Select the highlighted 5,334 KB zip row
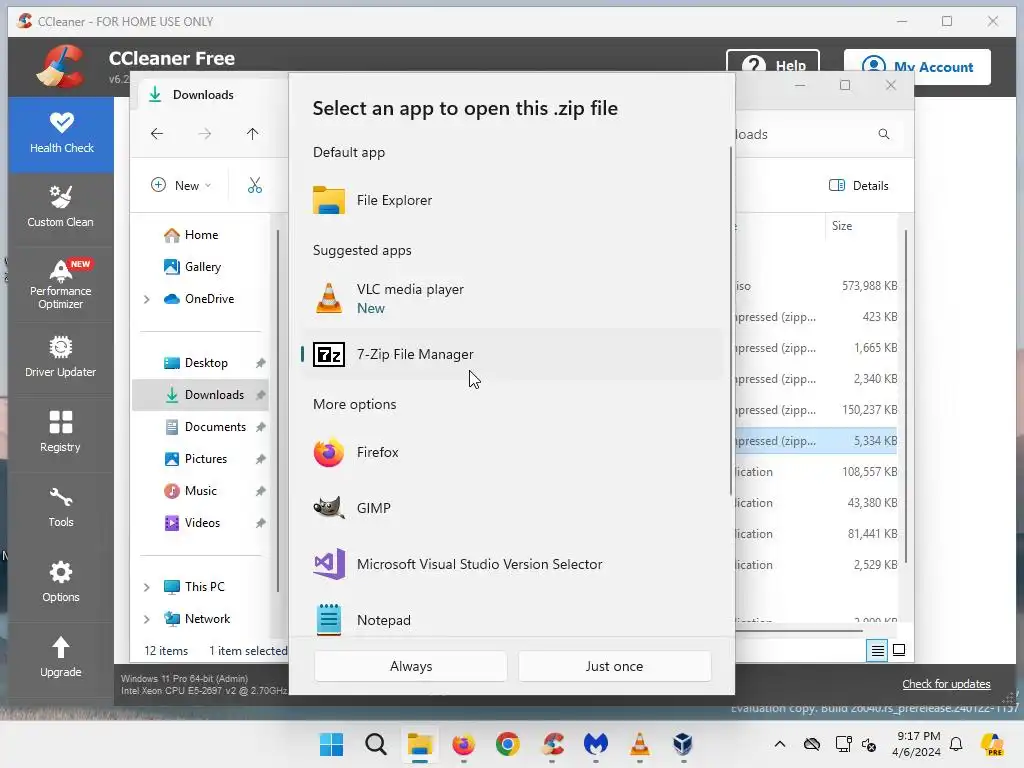This screenshot has height=768, width=1024. point(817,441)
